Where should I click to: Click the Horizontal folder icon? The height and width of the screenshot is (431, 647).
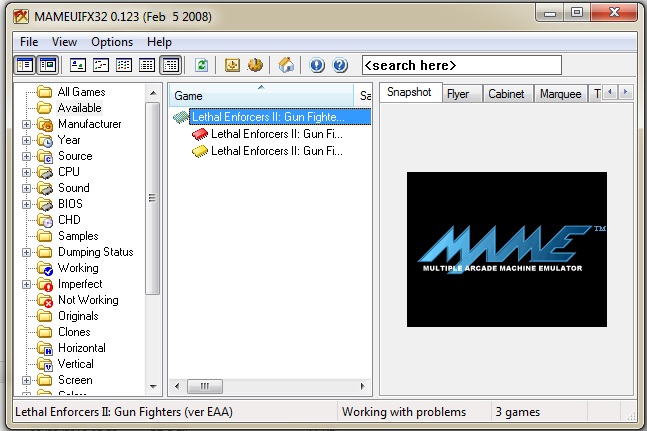pos(45,349)
